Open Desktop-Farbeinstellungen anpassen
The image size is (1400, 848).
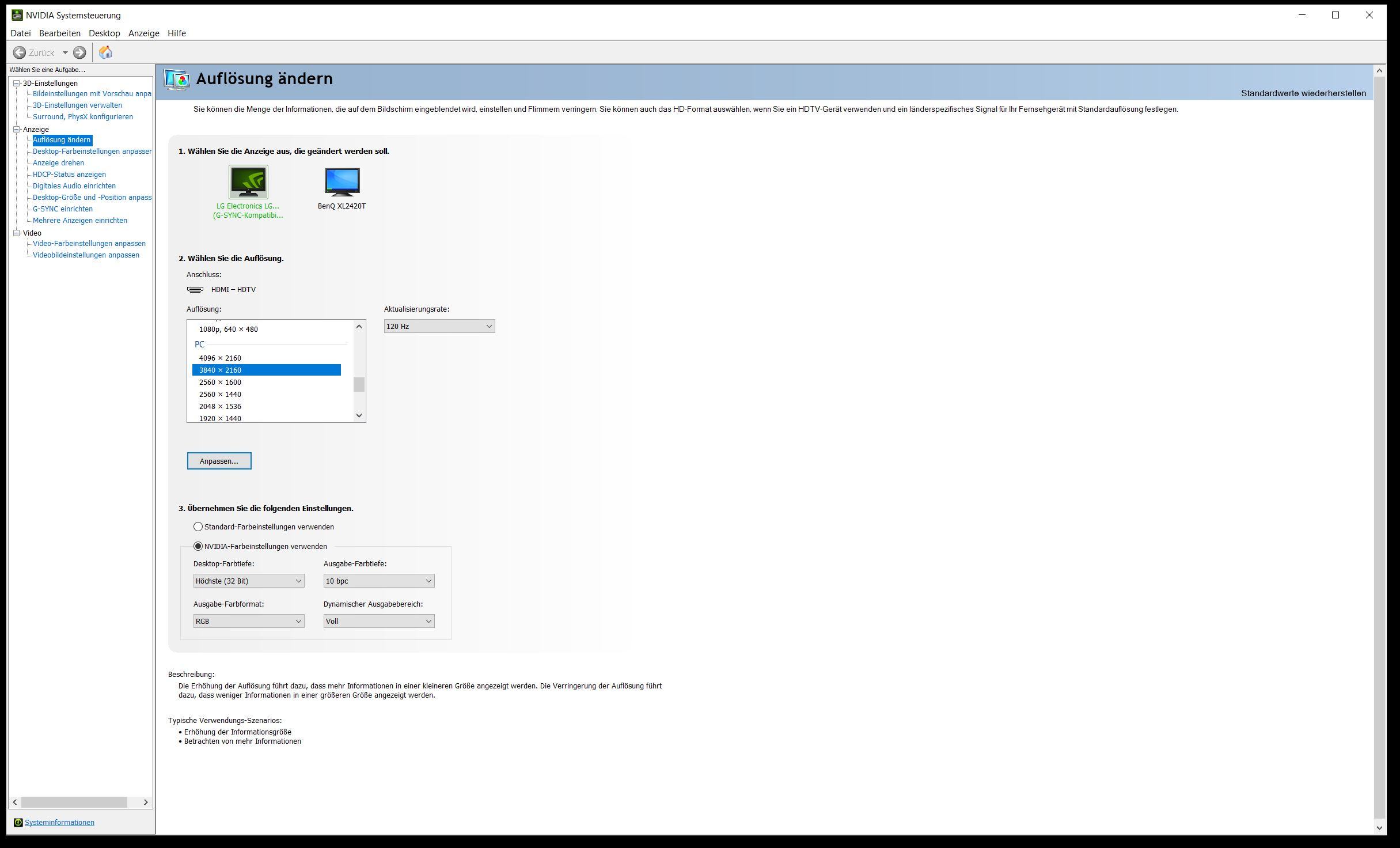pos(92,151)
